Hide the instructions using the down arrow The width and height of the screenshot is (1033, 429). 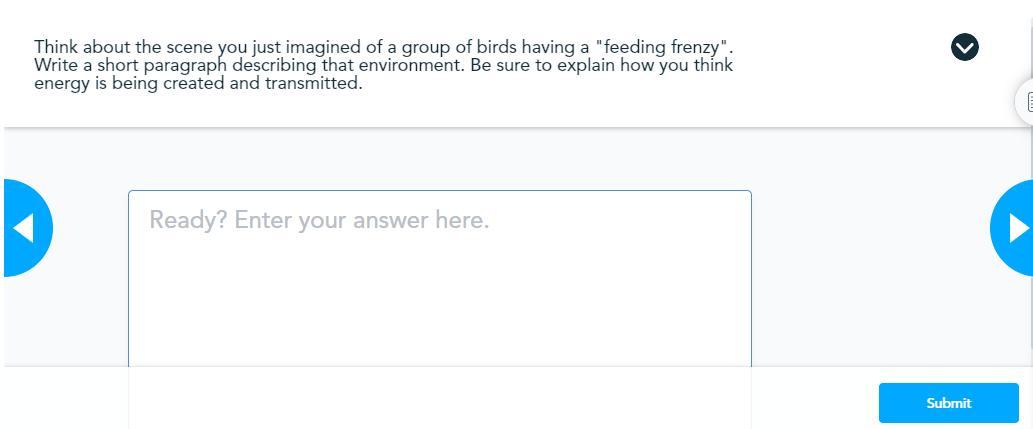point(965,47)
